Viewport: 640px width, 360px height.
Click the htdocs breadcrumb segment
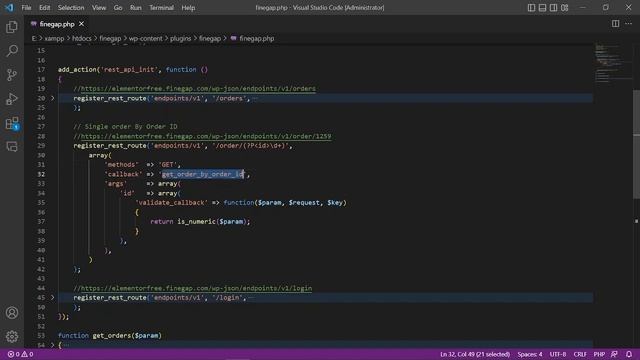coord(82,38)
